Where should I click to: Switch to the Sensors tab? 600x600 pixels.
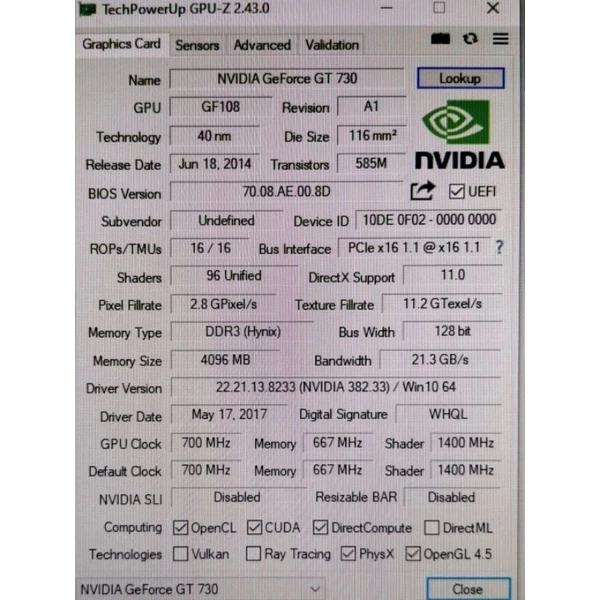pyautogui.click(x=197, y=46)
